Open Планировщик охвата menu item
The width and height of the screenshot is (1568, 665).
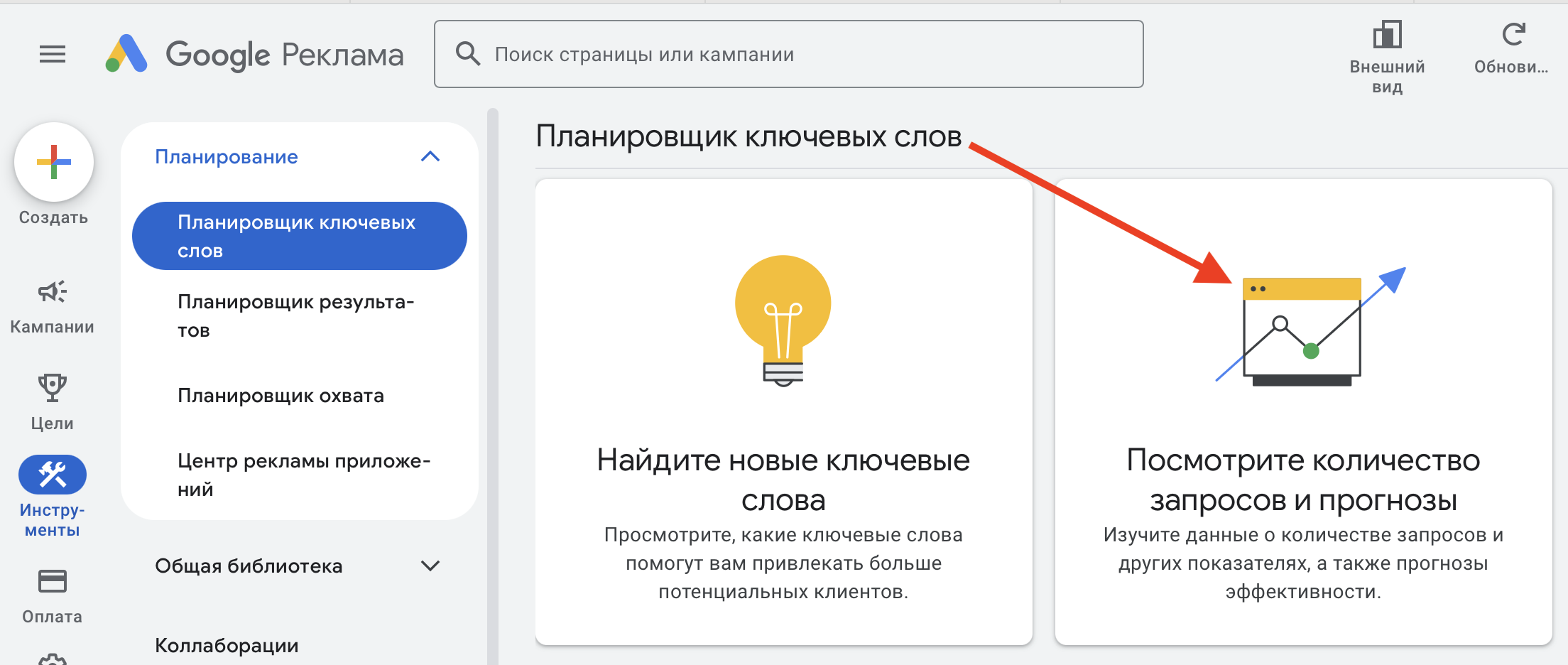click(281, 395)
